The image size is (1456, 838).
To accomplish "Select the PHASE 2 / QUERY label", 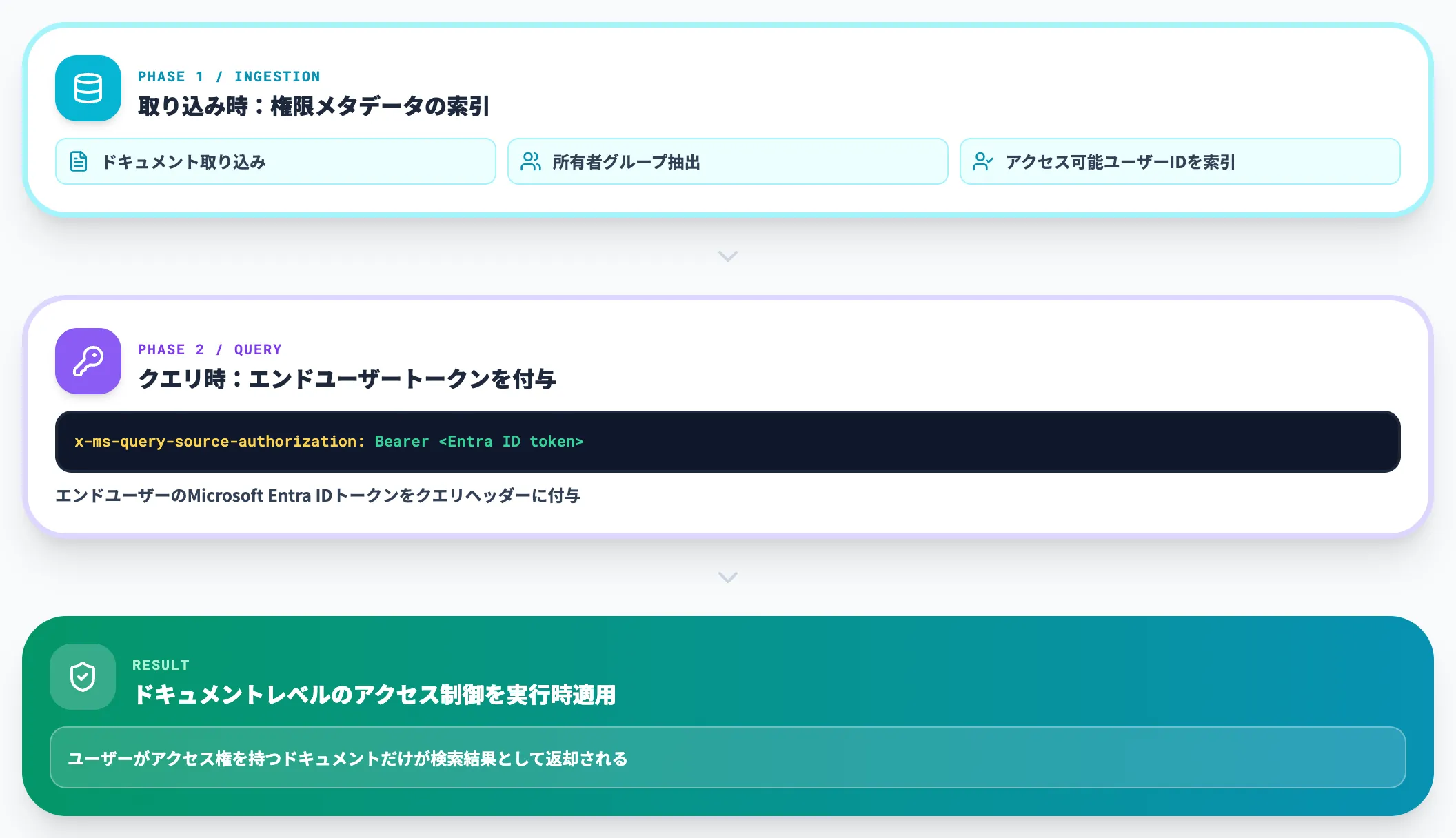I will [210, 349].
